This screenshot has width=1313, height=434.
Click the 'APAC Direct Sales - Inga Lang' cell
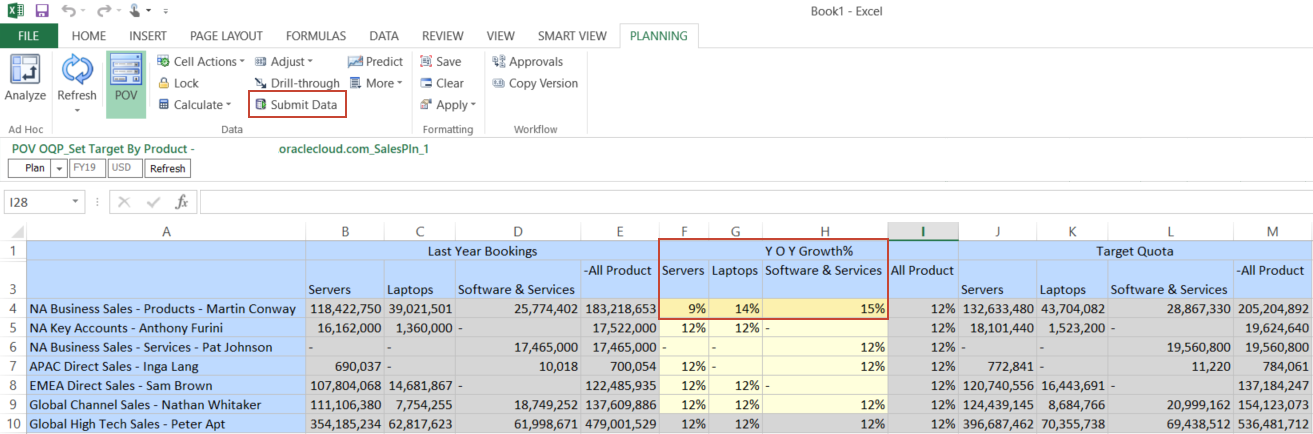[x=166, y=366]
